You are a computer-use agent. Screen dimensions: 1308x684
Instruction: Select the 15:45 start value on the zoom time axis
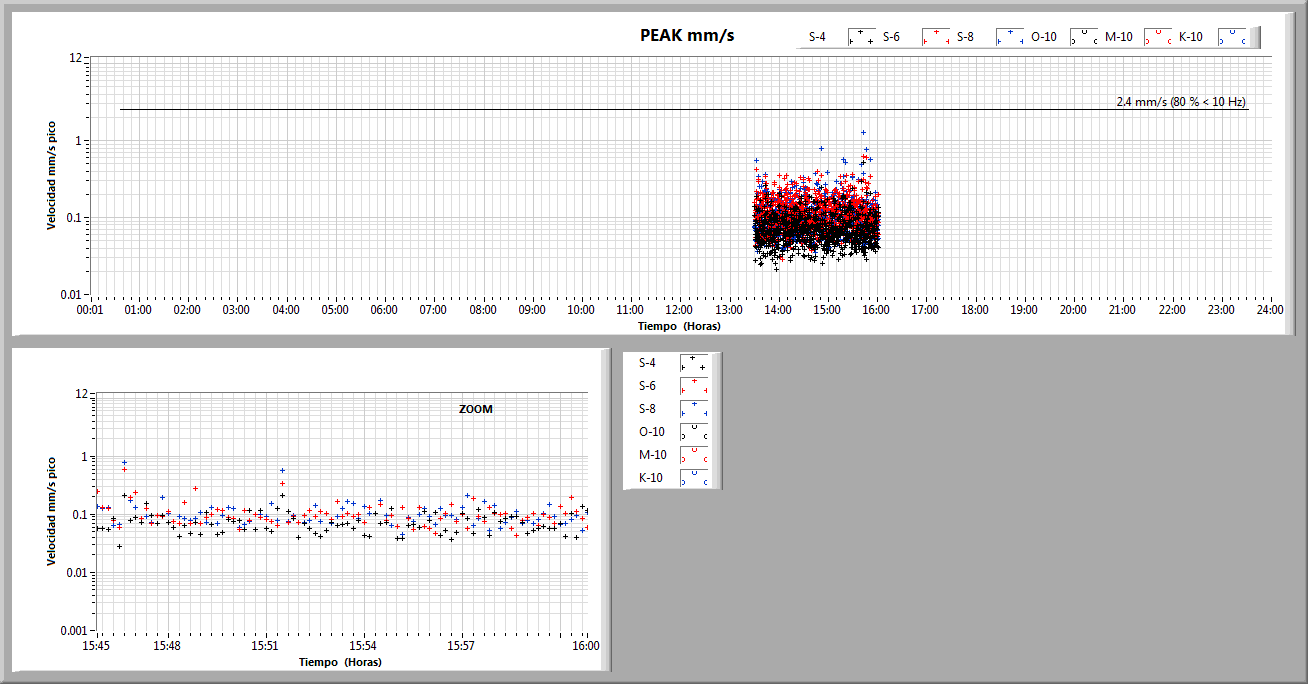point(96,646)
